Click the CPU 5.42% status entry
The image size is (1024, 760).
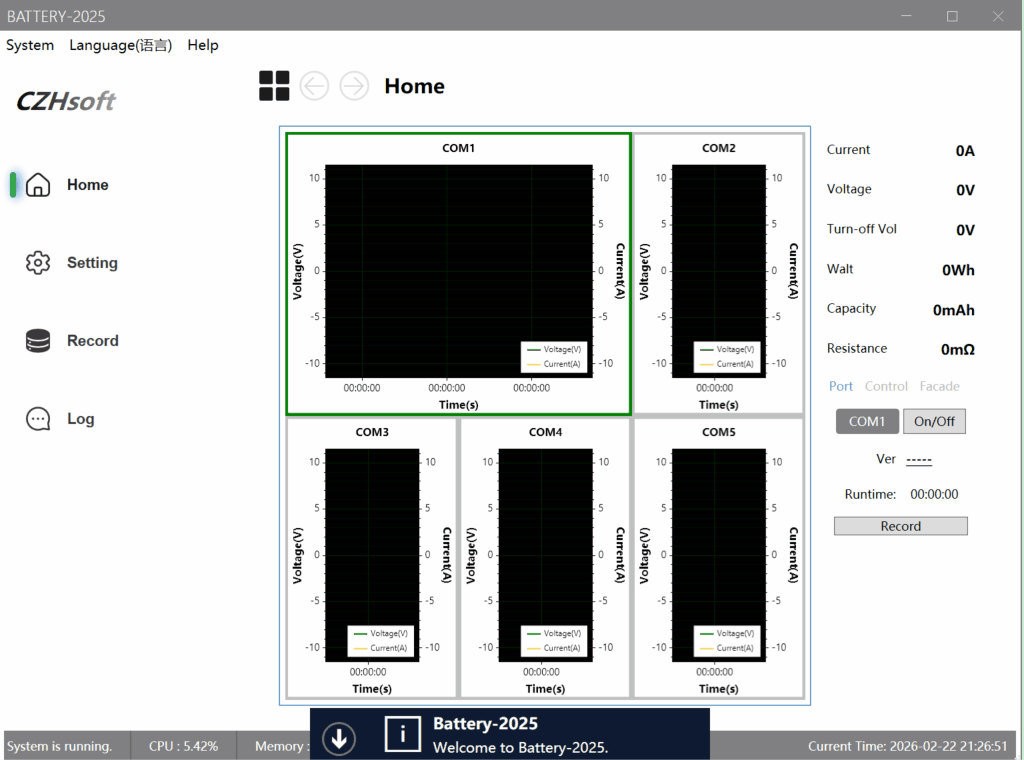click(184, 746)
